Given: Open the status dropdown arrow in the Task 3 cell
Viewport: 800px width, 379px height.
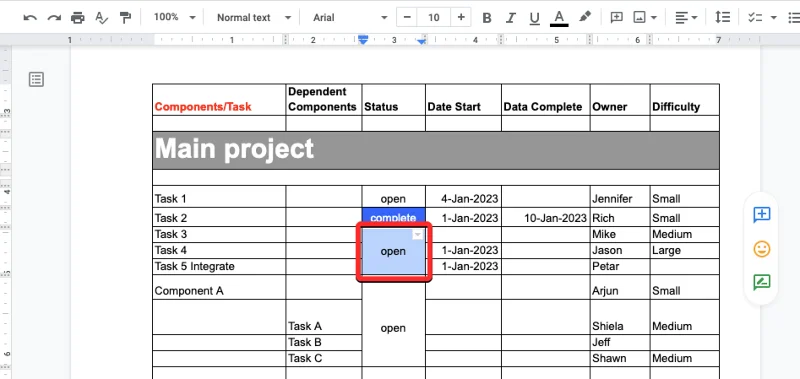Looking at the screenshot, I should pyautogui.click(x=417, y=235).
